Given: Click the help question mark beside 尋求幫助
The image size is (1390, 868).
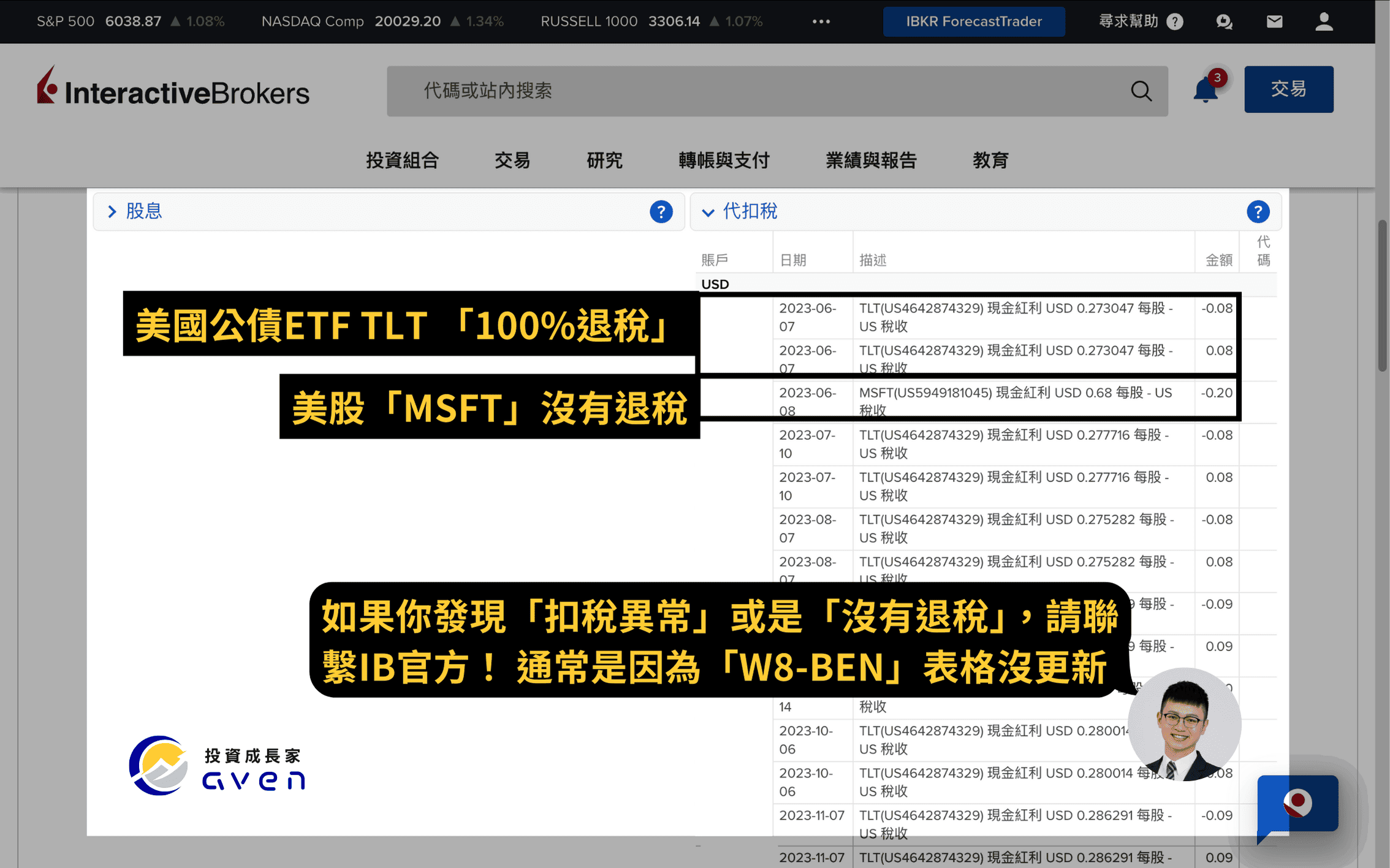Looking at the screenshot, I should coord(1175,21).
